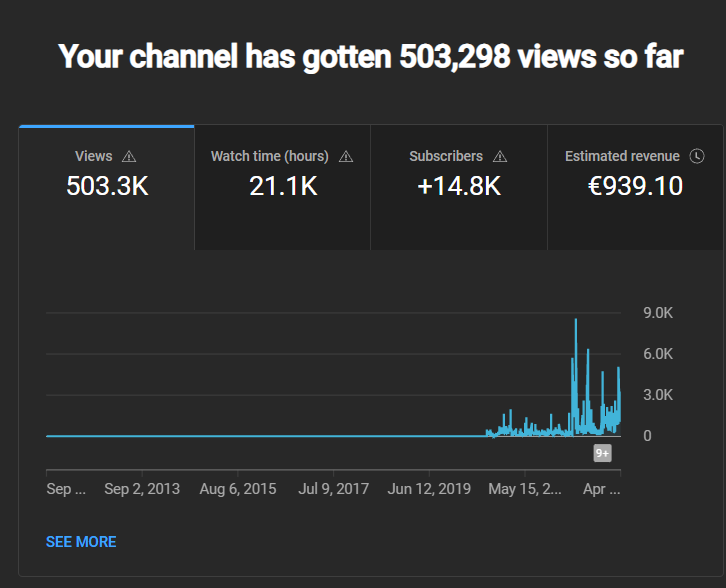Image resolution: width=726 pixels, height=588 pixels.
Task: Open the 9+ videos marker under chart
Action: point(602,453)
